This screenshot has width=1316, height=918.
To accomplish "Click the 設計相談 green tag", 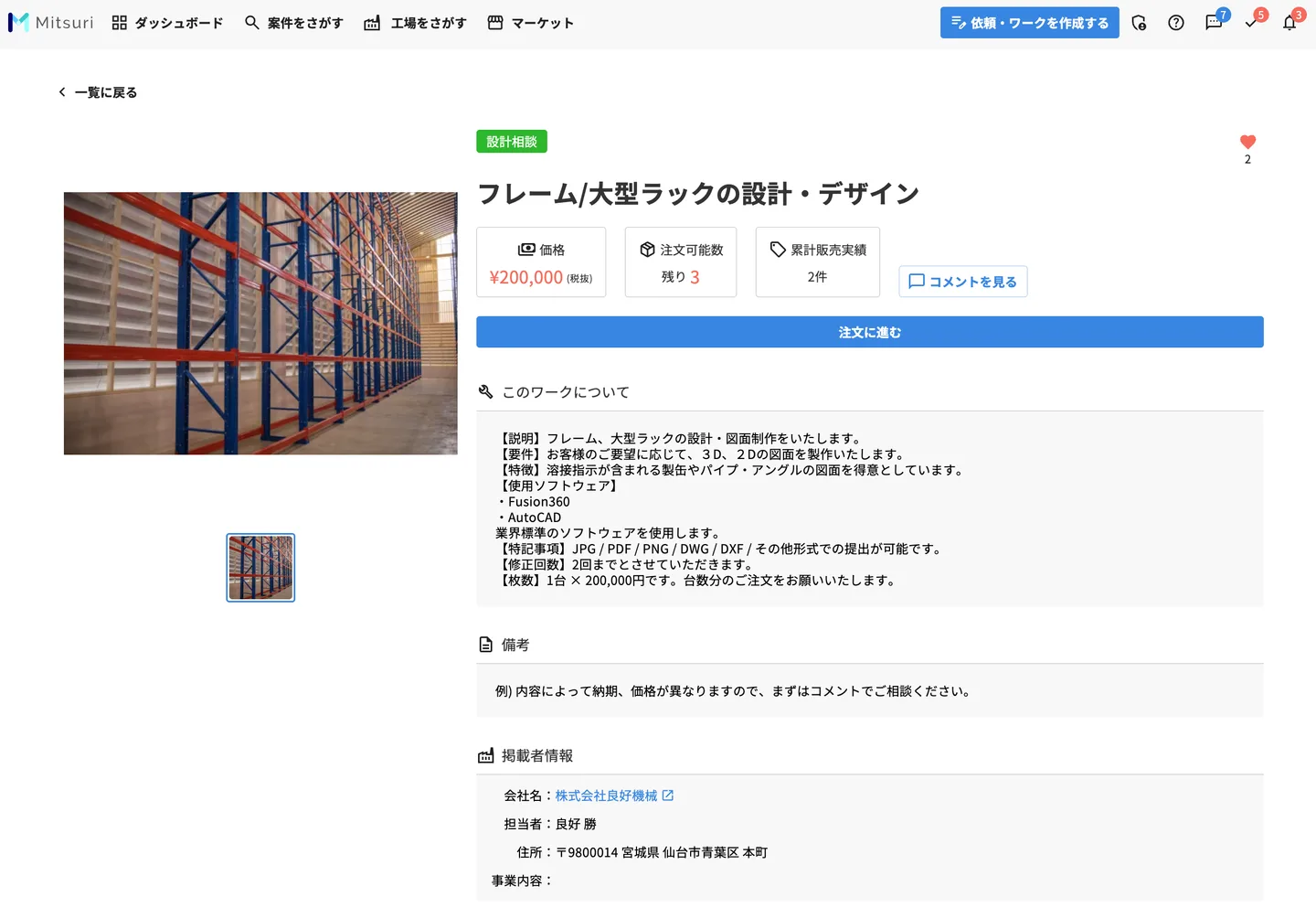I will click(x=512, y=142).
